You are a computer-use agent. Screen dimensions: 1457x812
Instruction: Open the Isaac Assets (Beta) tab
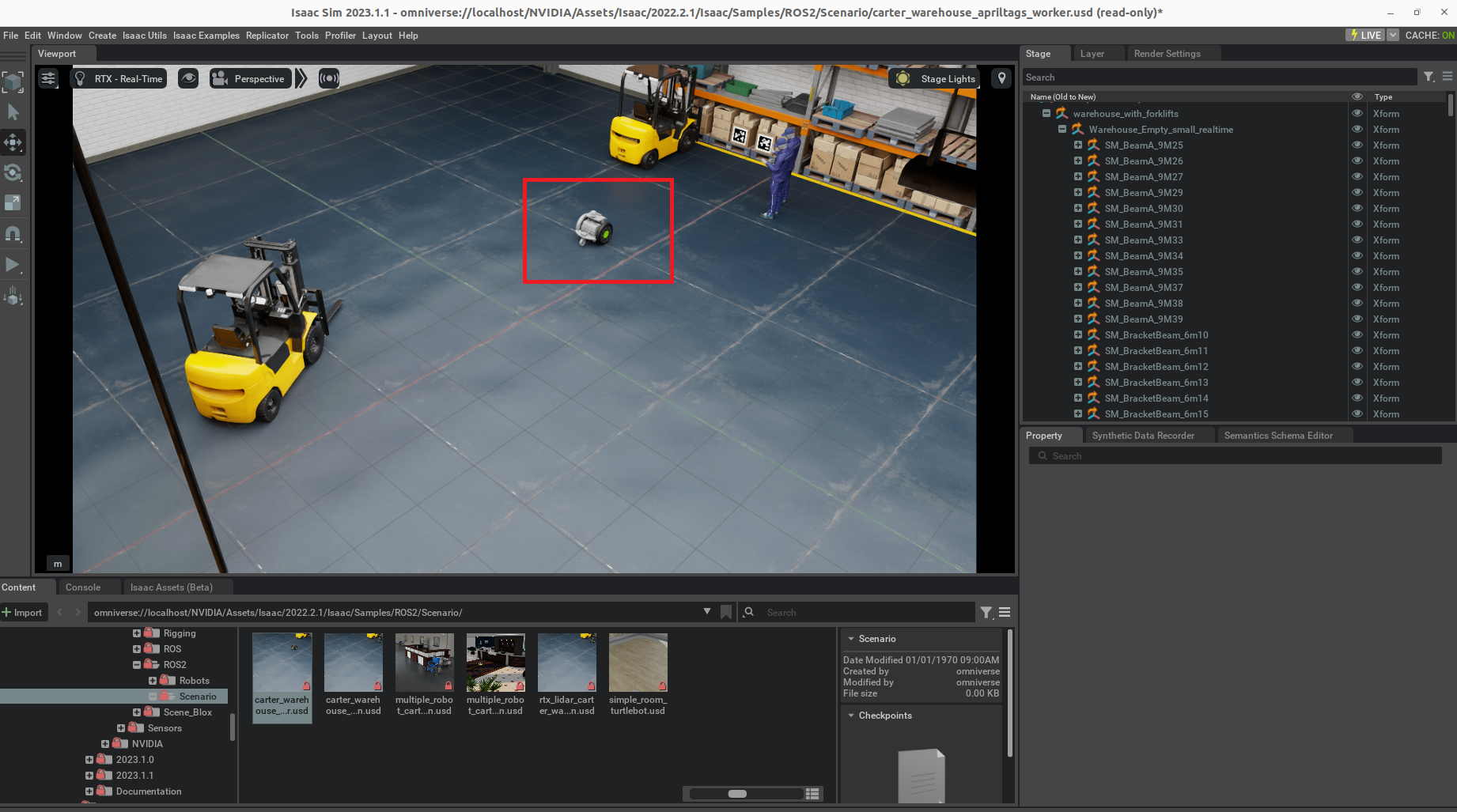(172, 587)
